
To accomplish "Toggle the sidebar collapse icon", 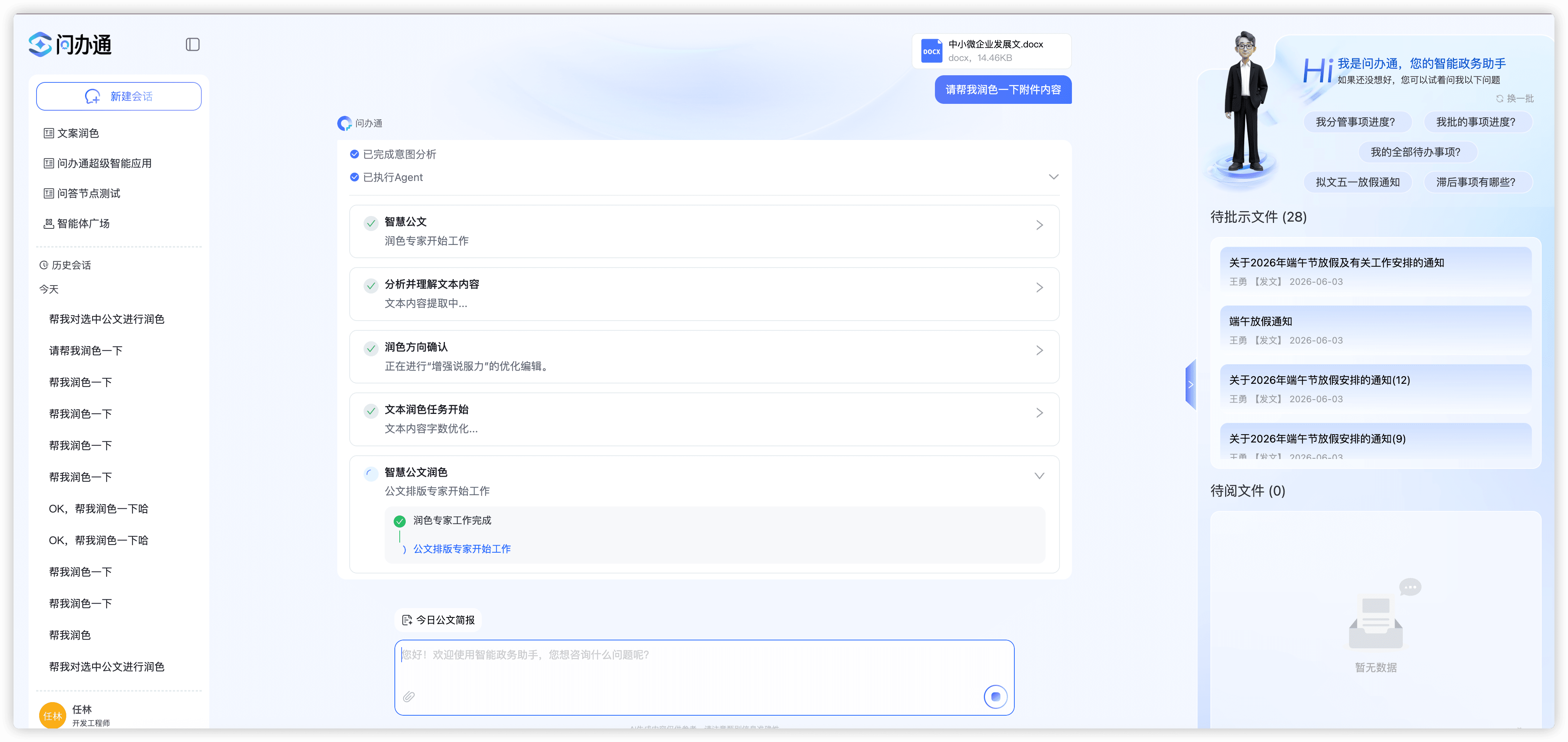I will [x=192, y=44].
